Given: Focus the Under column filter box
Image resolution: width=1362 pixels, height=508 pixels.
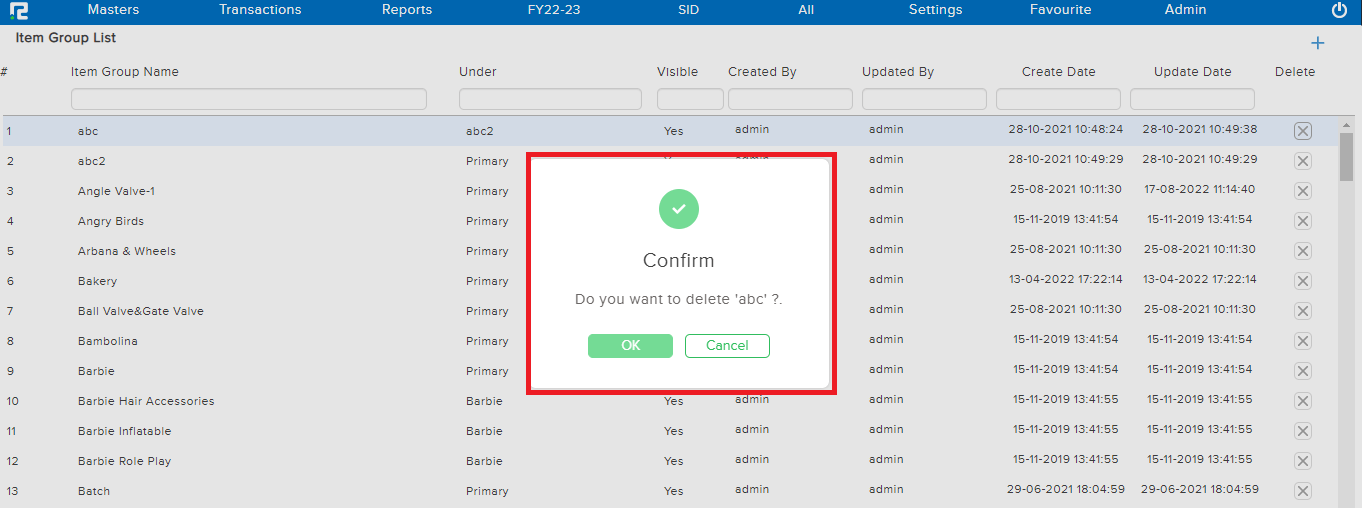Looking at the screenshot, I should point(550,99).
